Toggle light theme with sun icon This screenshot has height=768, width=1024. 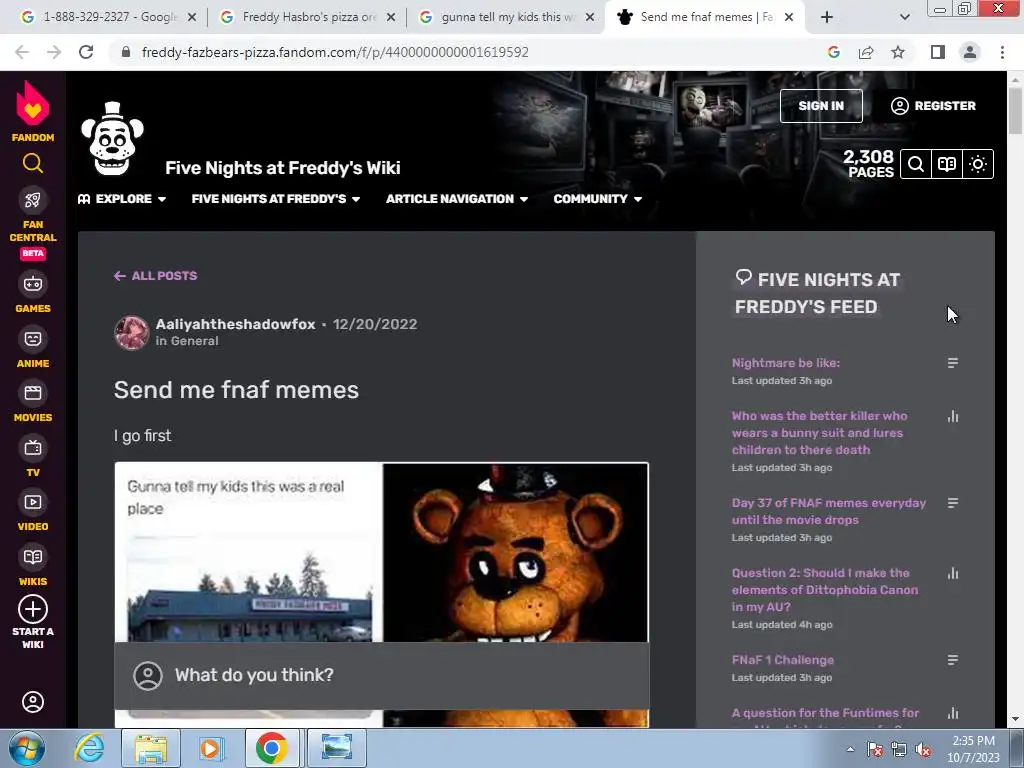pos(978,164)
